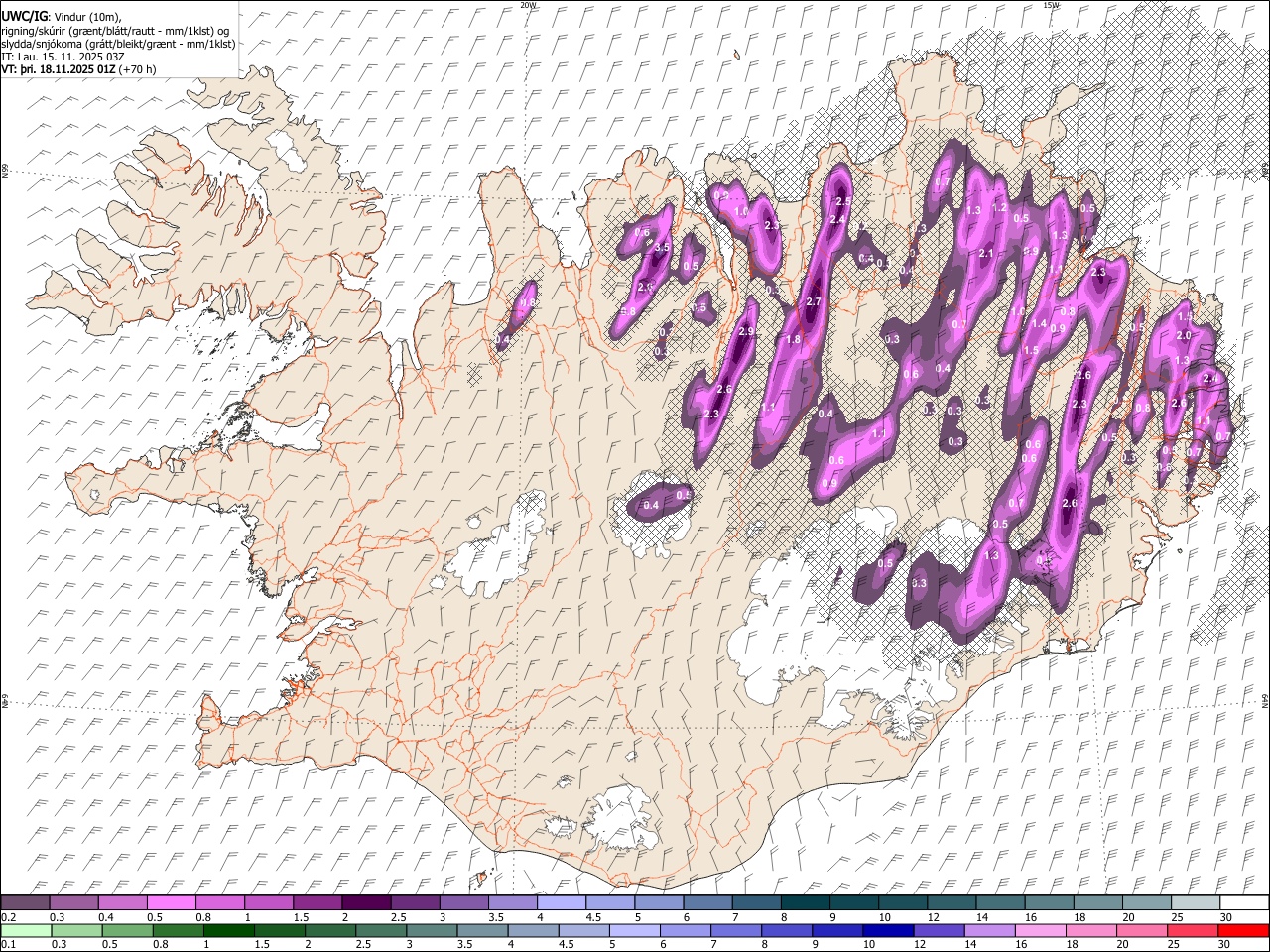
Task: Pick the light lavender 4–4.5 swatch in upper legend
Action: tap(561, 903)
